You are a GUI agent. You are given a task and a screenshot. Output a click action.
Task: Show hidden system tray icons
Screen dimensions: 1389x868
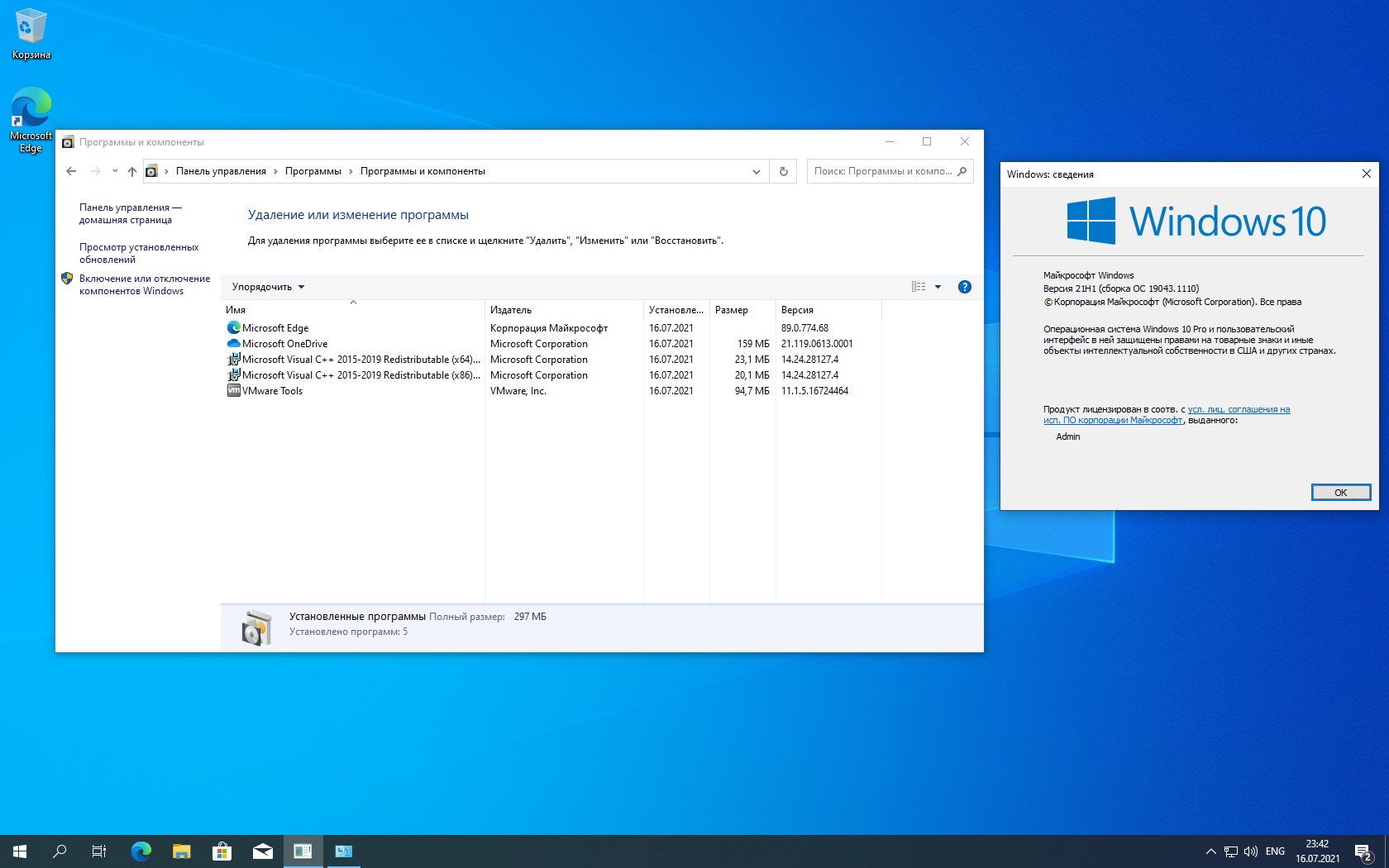tap(1210, 851)
